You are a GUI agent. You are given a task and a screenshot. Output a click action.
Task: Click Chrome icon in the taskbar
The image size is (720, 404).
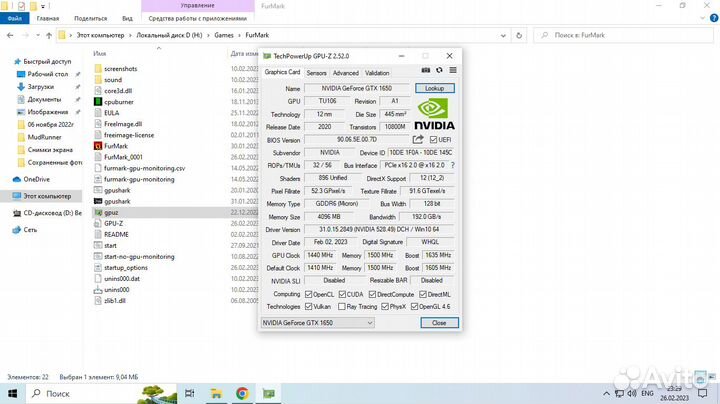point(241,392)
